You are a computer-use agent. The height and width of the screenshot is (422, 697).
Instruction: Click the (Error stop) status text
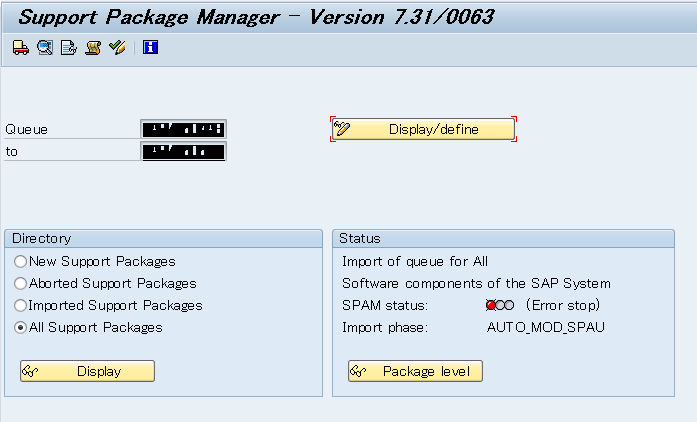[563, 305]
